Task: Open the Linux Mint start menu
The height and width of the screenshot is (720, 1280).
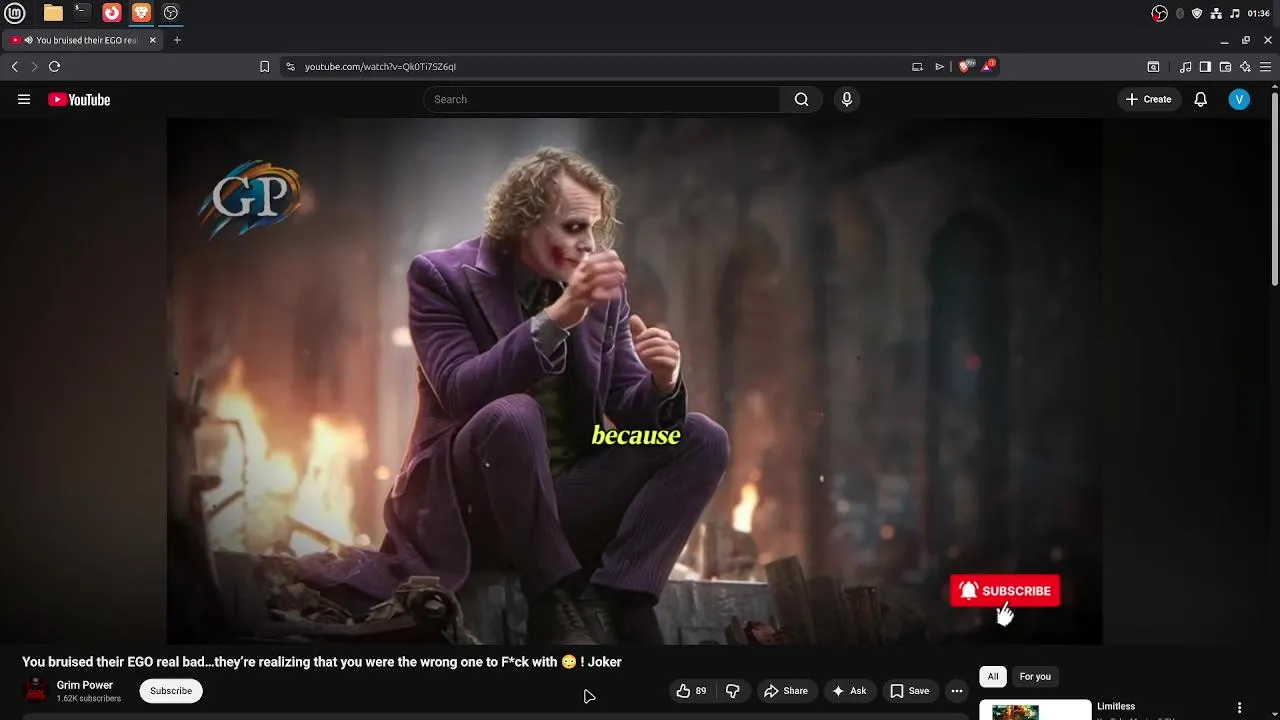Action: [x=15, y=13]
